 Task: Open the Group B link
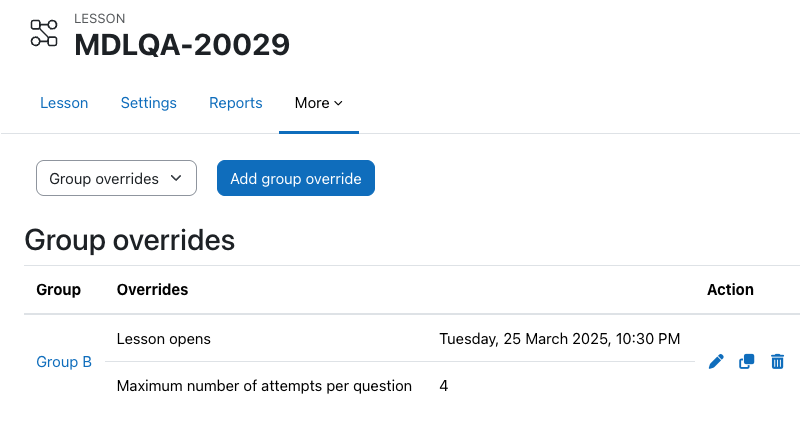(64, 362)
